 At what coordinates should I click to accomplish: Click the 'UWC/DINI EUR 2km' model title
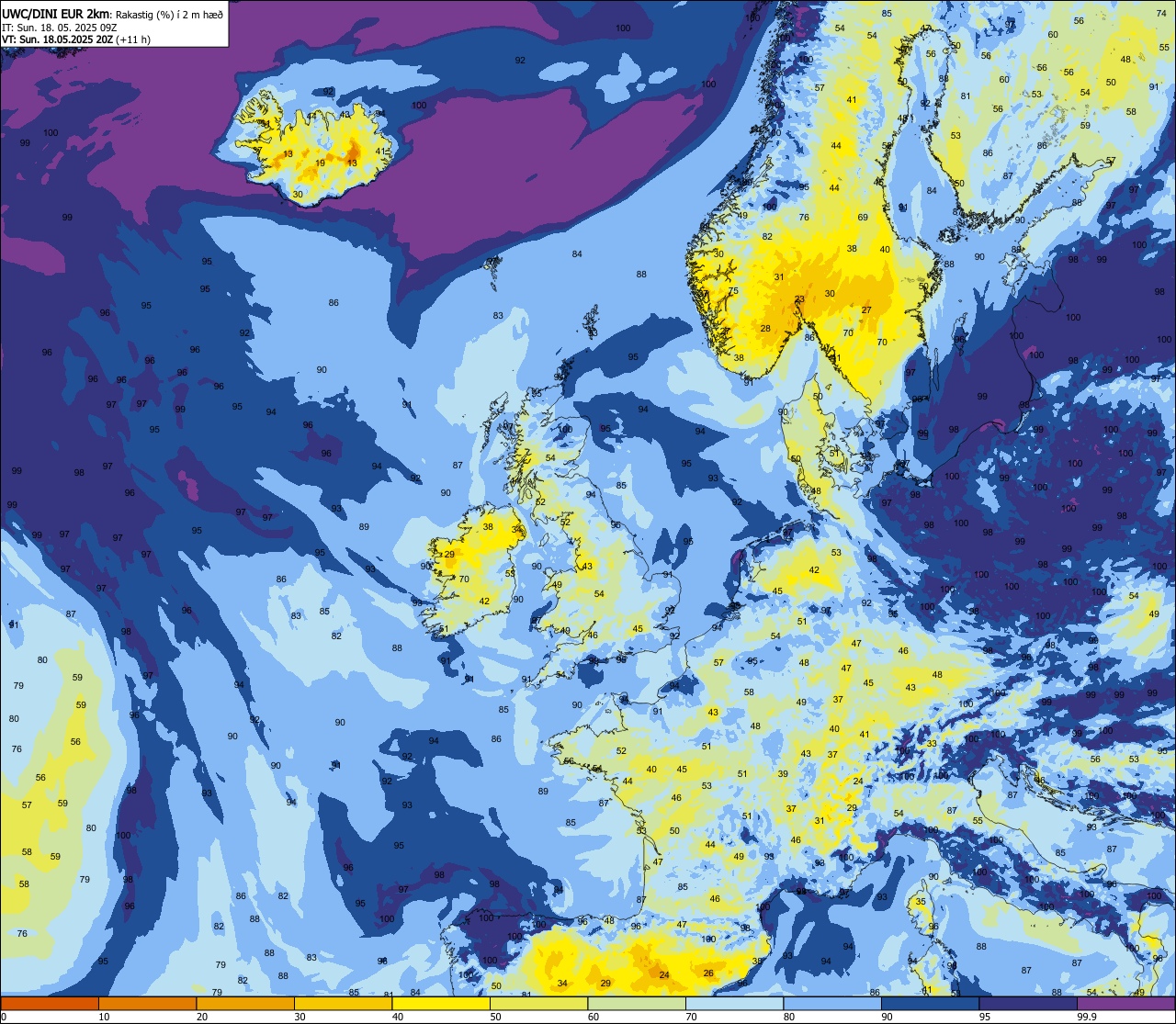pos(54,14)
